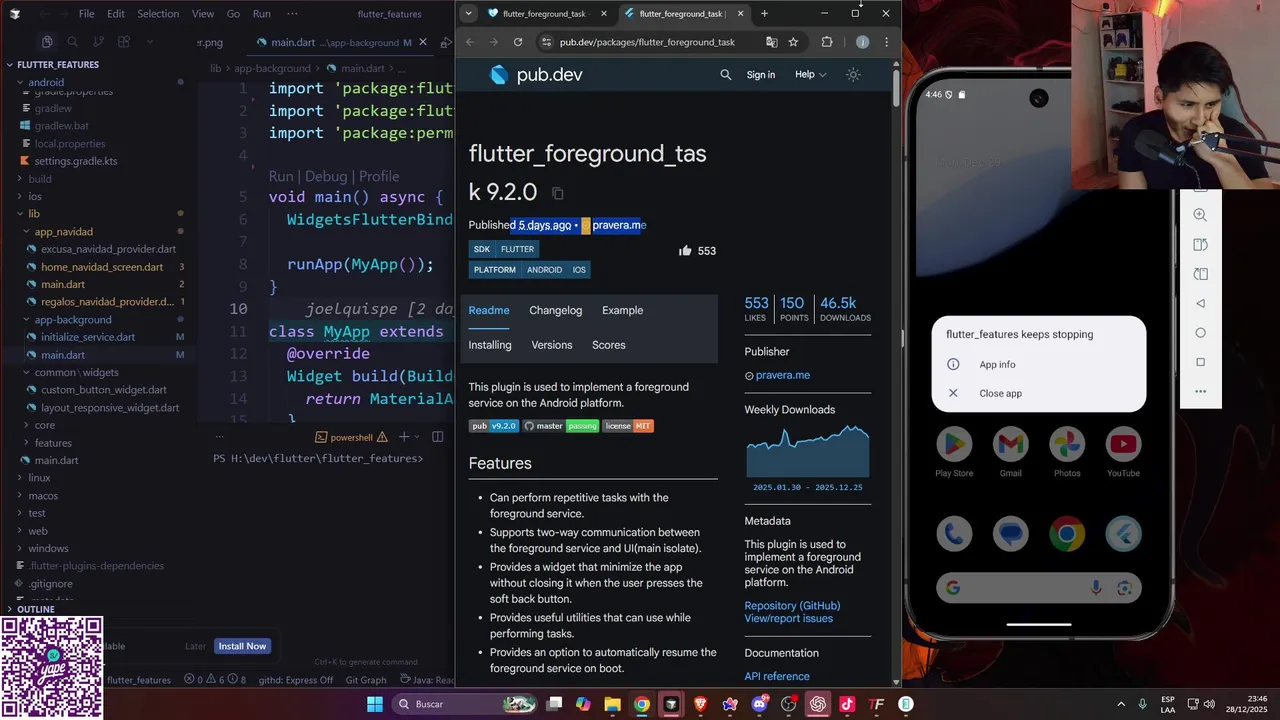Tap emulator Home circle button

click(1200, 333)
